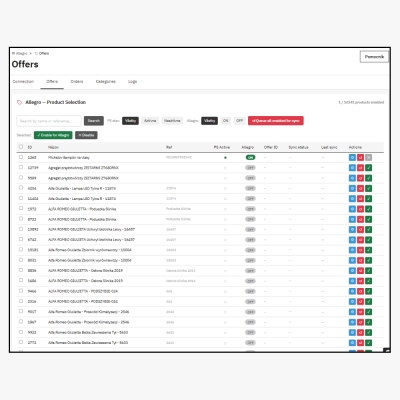Click the blue action icon in row 9922
The width and height of the screenshot is (400, 400).
coord(352,332)
